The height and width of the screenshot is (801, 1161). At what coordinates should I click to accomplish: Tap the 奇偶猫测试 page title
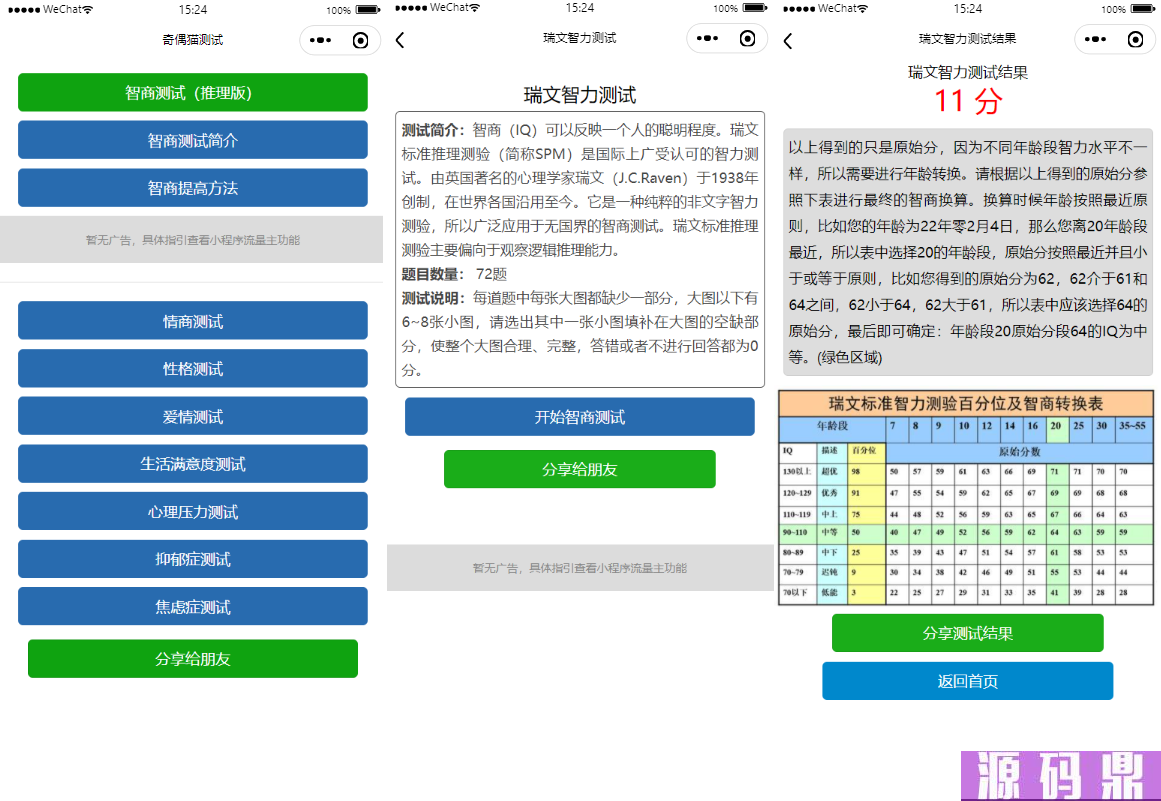click(x=193, y=40)
